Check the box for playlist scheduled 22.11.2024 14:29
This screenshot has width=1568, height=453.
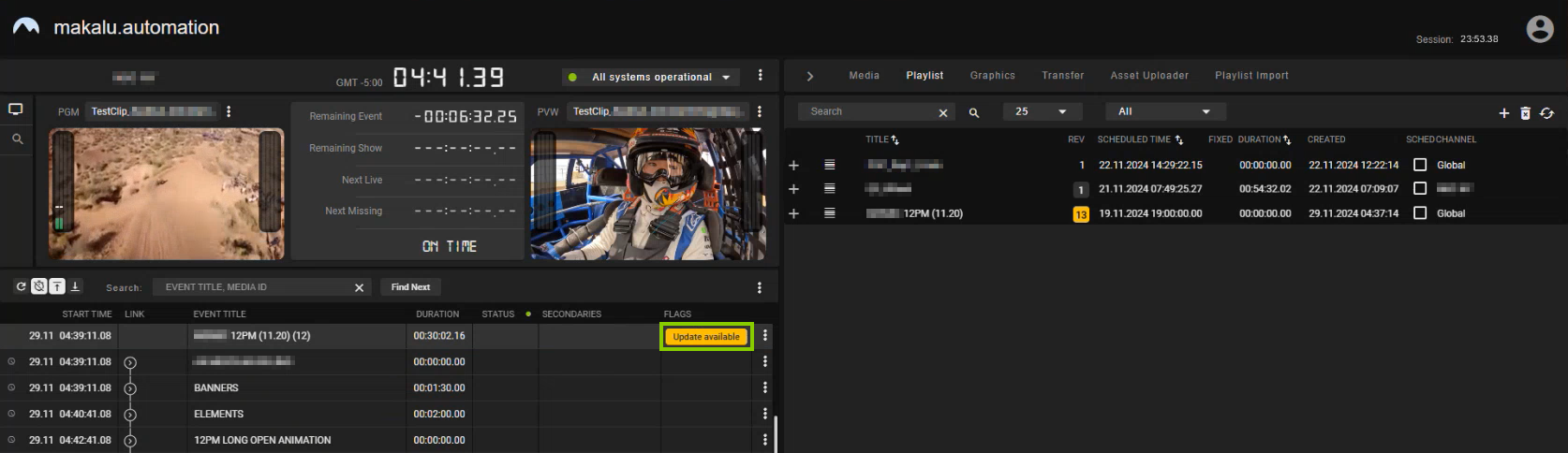click(x=1420, y=165)
